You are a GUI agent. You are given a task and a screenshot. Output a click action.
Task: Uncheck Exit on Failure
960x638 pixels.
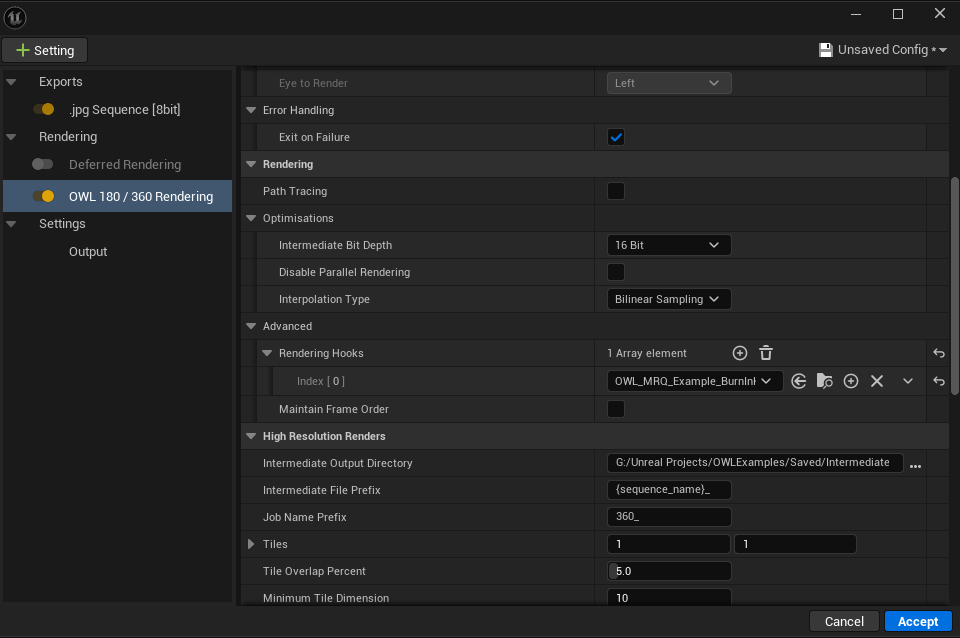tap(616, 137)
